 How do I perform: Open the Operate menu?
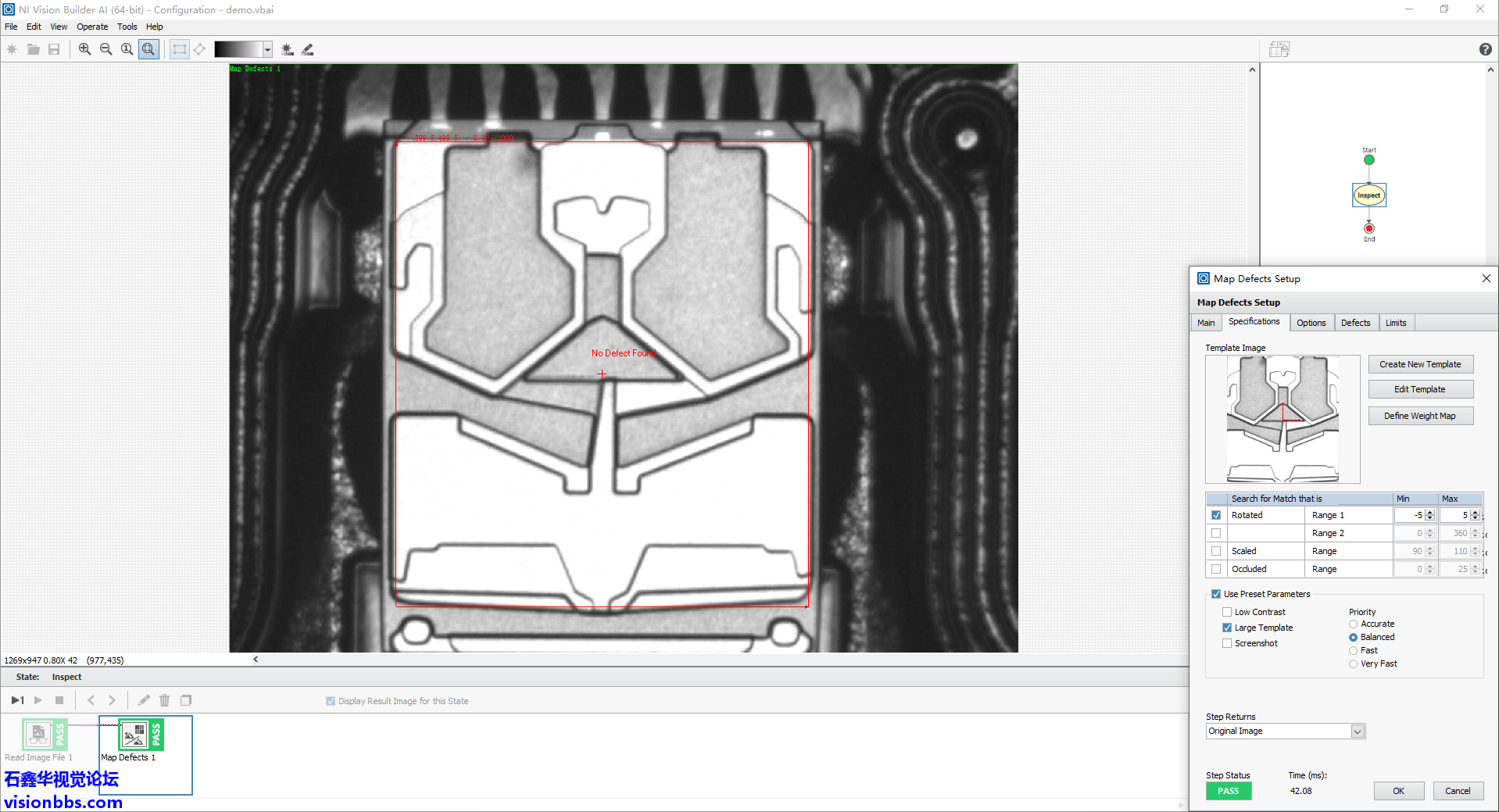[92, 27]
